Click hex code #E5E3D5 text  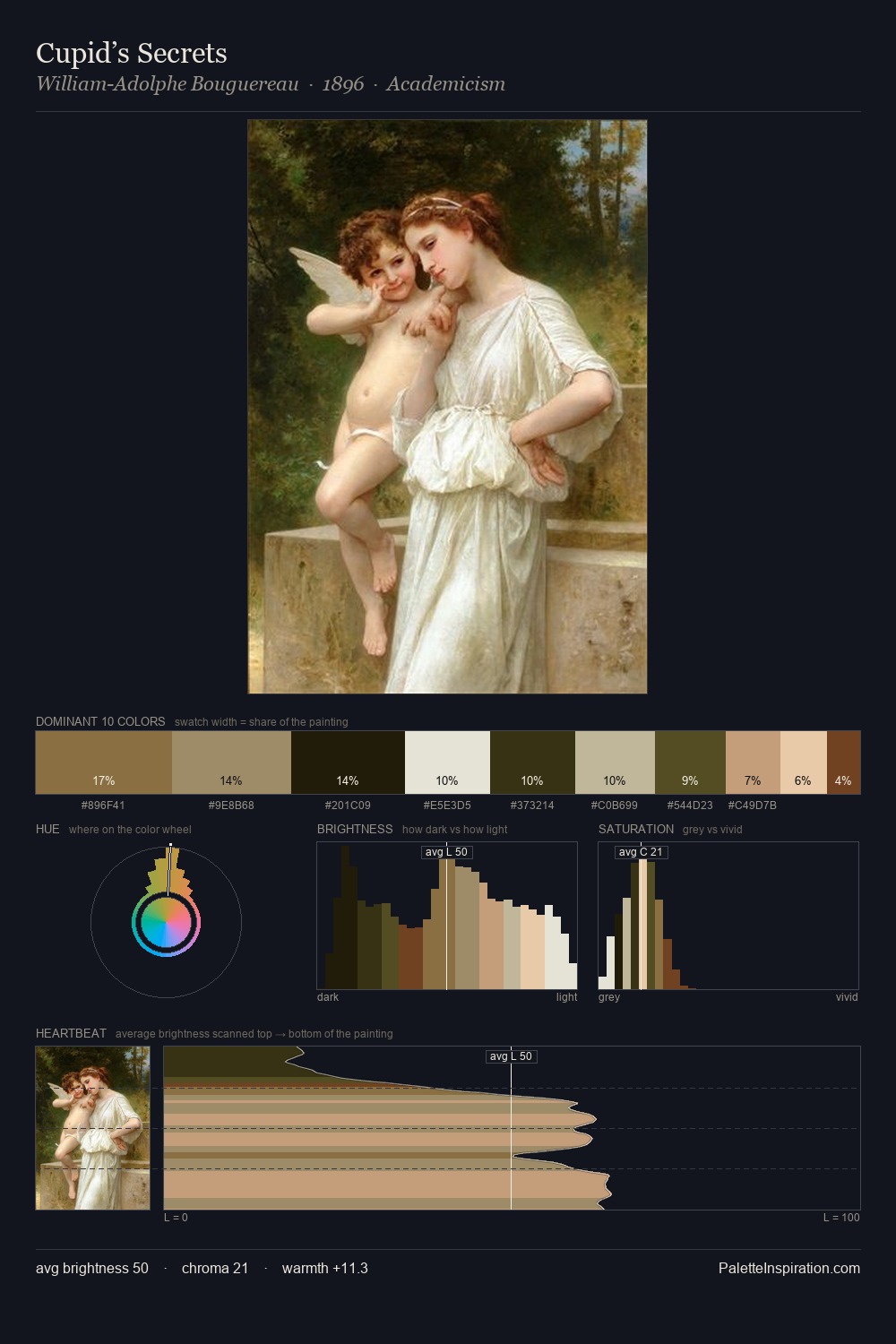pyautogui.click(x=447, y=806)
